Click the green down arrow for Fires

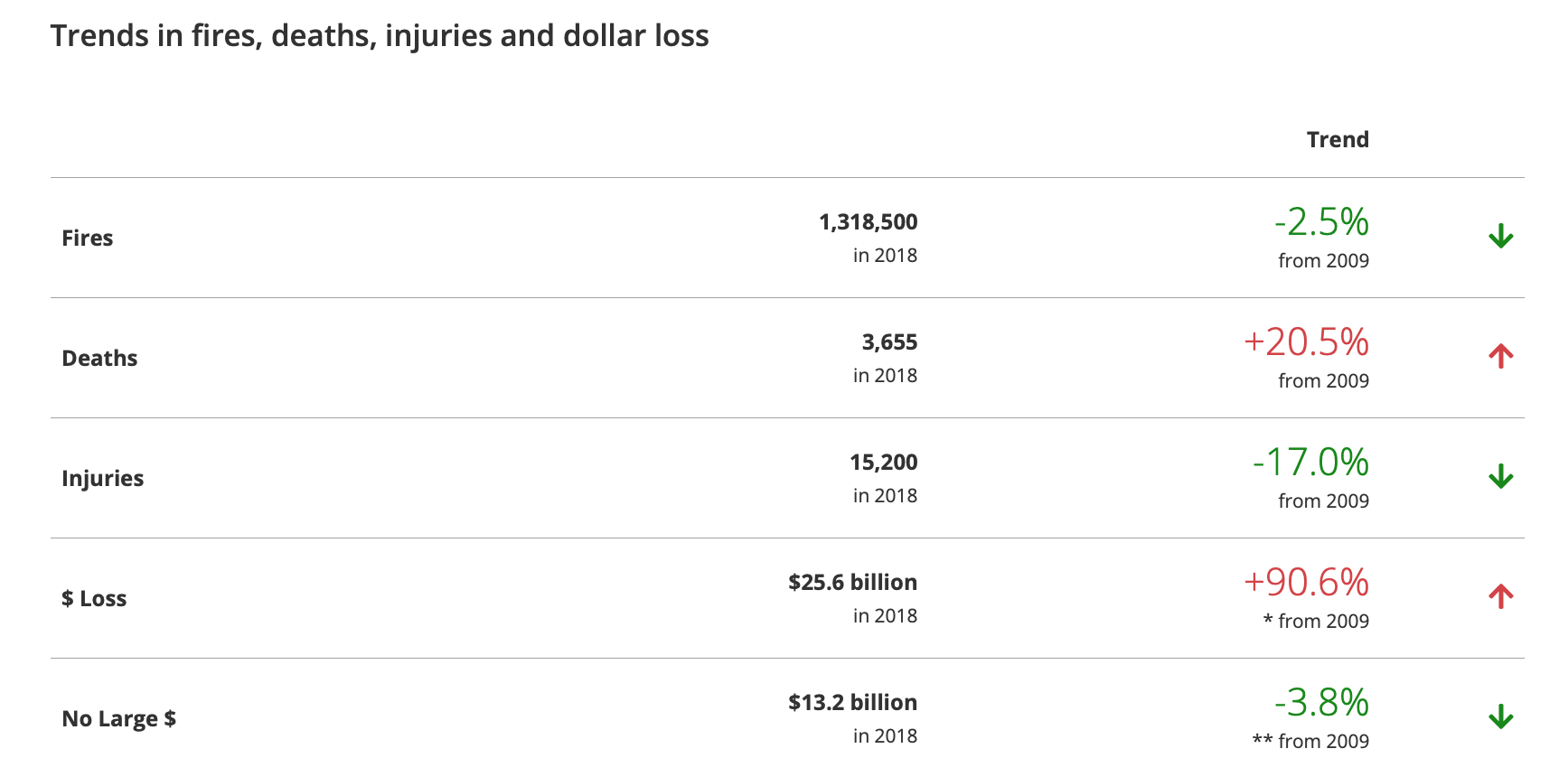[1500, 237]
